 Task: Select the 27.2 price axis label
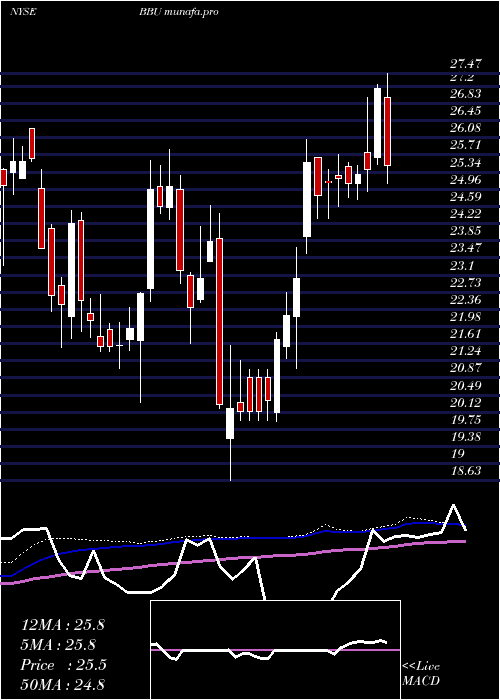[462, 77]
